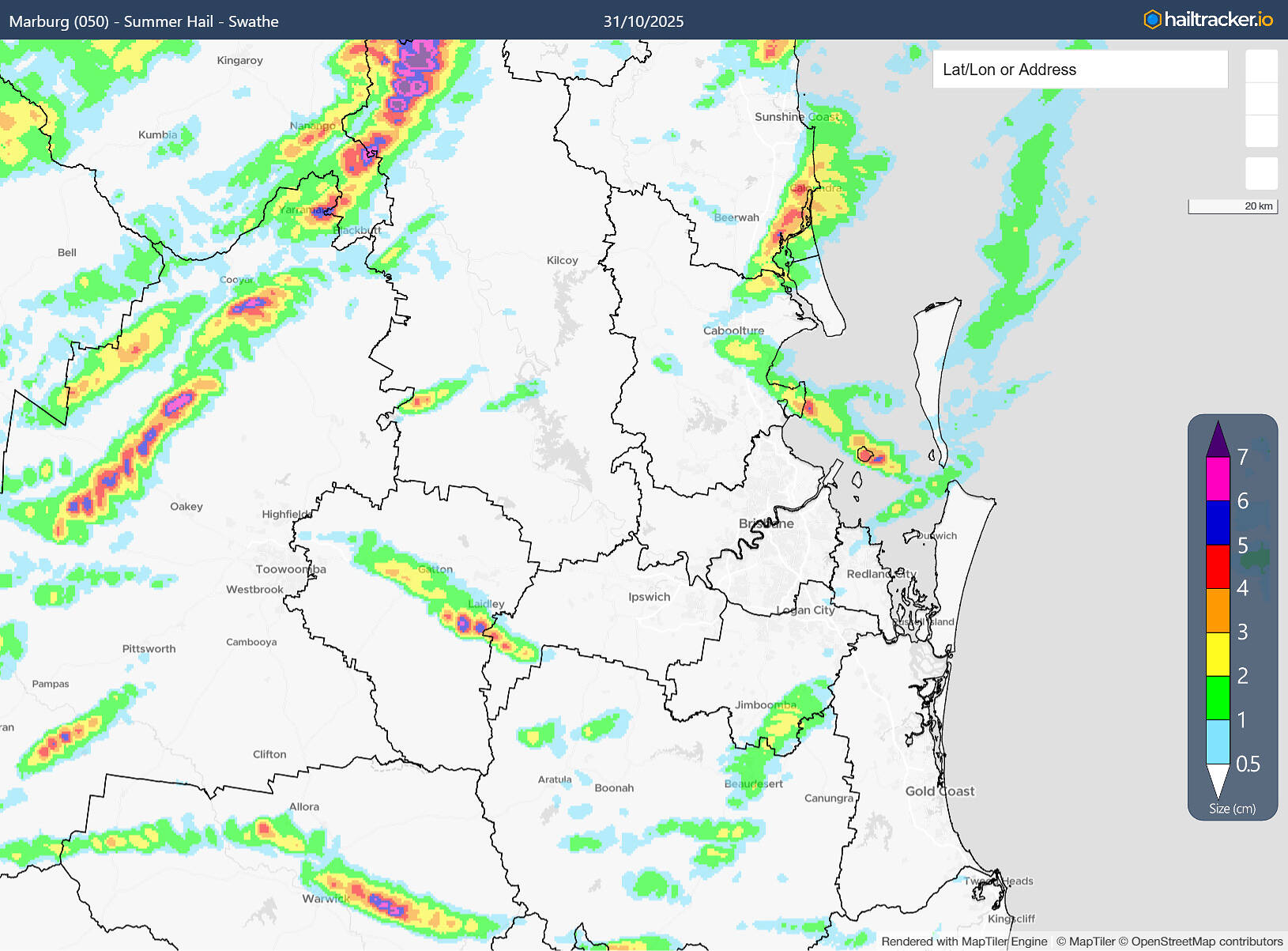Reset map bearing with the compass button
Screen dimensions: 1288x951
[1261, 131]
